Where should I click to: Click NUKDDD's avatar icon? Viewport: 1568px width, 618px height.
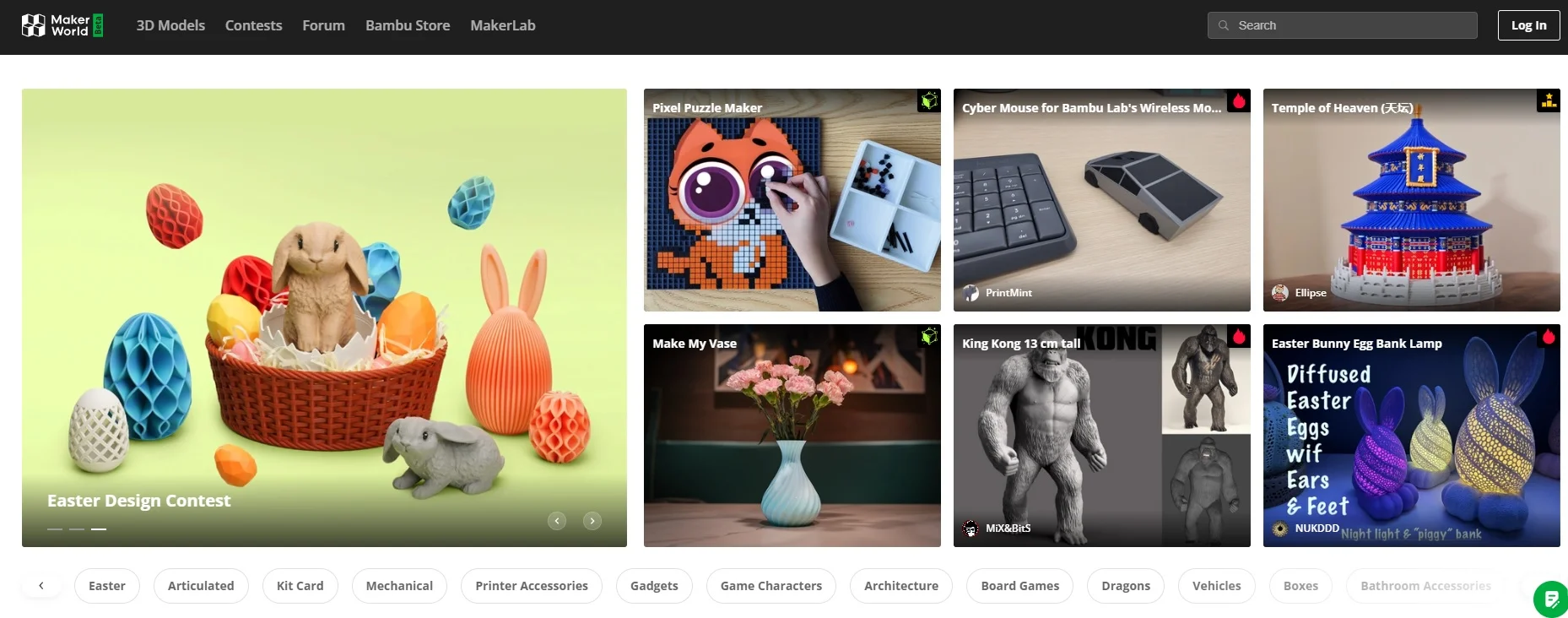[1280, 529]
